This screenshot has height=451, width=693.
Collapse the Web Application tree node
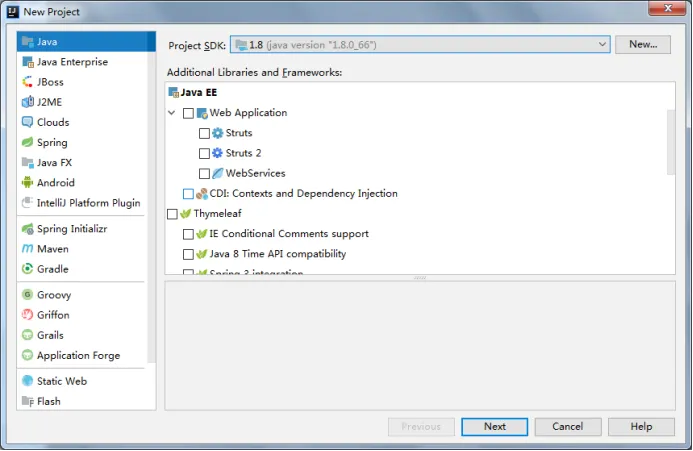coord(172,113)
